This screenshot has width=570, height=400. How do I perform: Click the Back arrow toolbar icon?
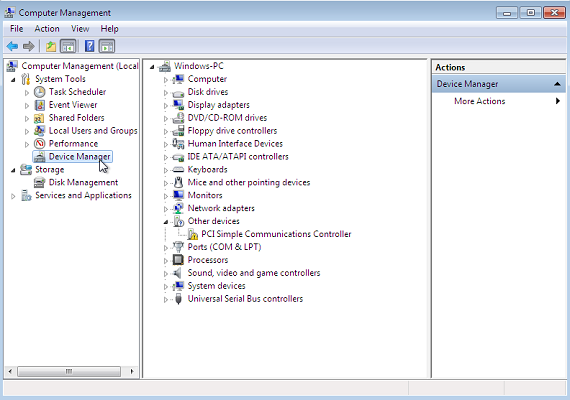[x=12, y=46]
